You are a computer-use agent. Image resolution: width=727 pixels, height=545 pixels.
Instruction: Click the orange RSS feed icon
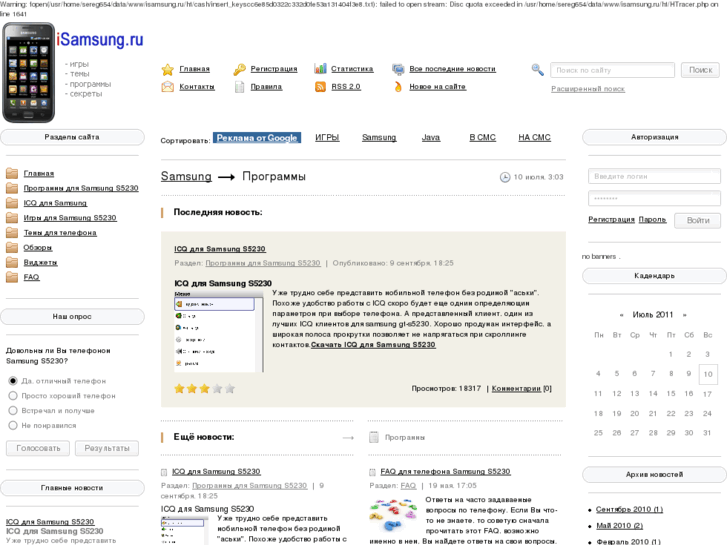point(320,87)
